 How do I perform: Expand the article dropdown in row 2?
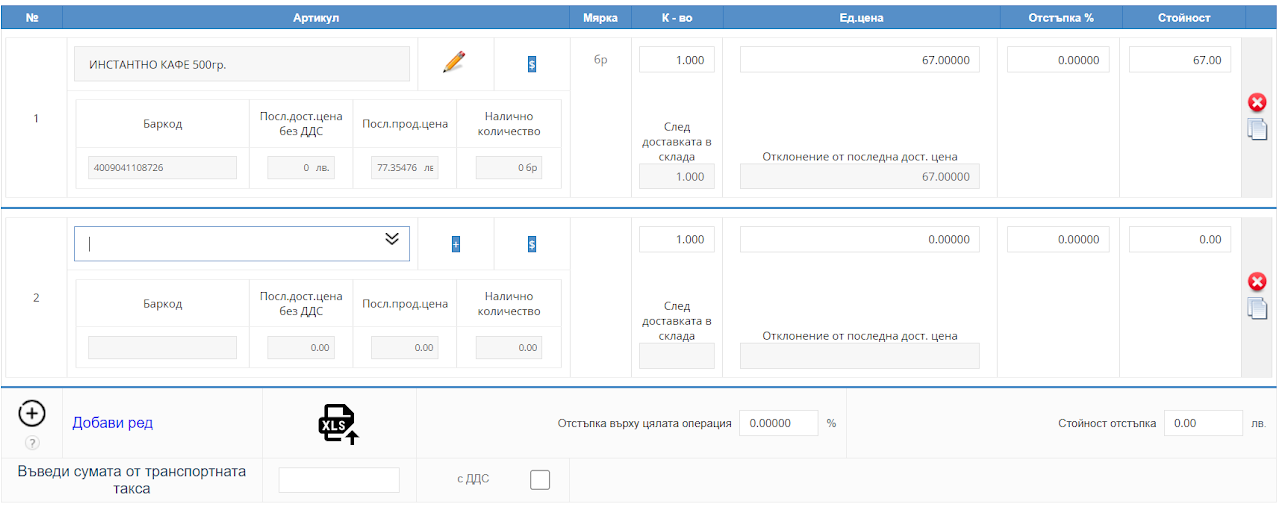[392, 239]
